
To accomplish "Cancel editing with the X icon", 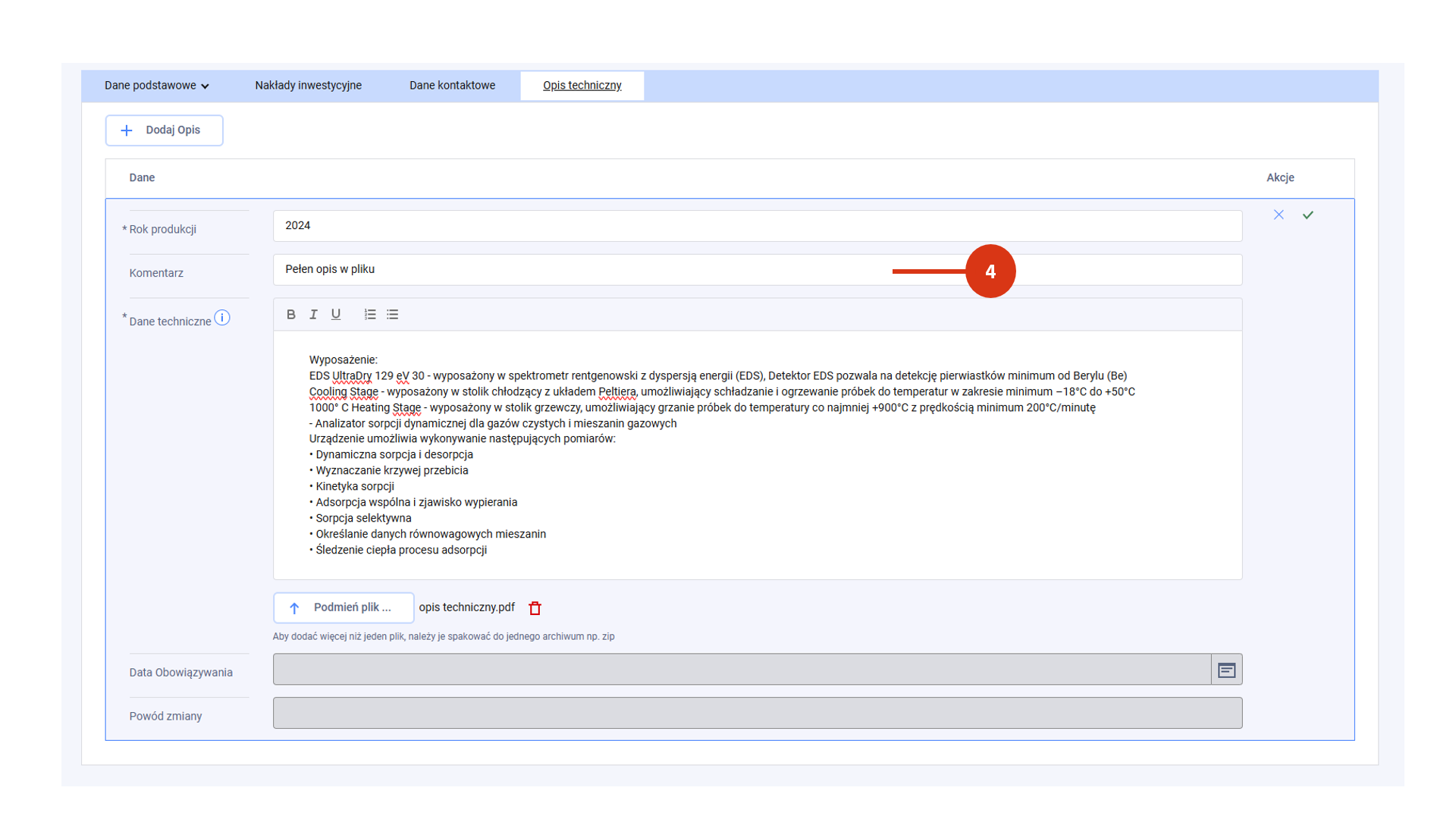I will point(1279,215).
